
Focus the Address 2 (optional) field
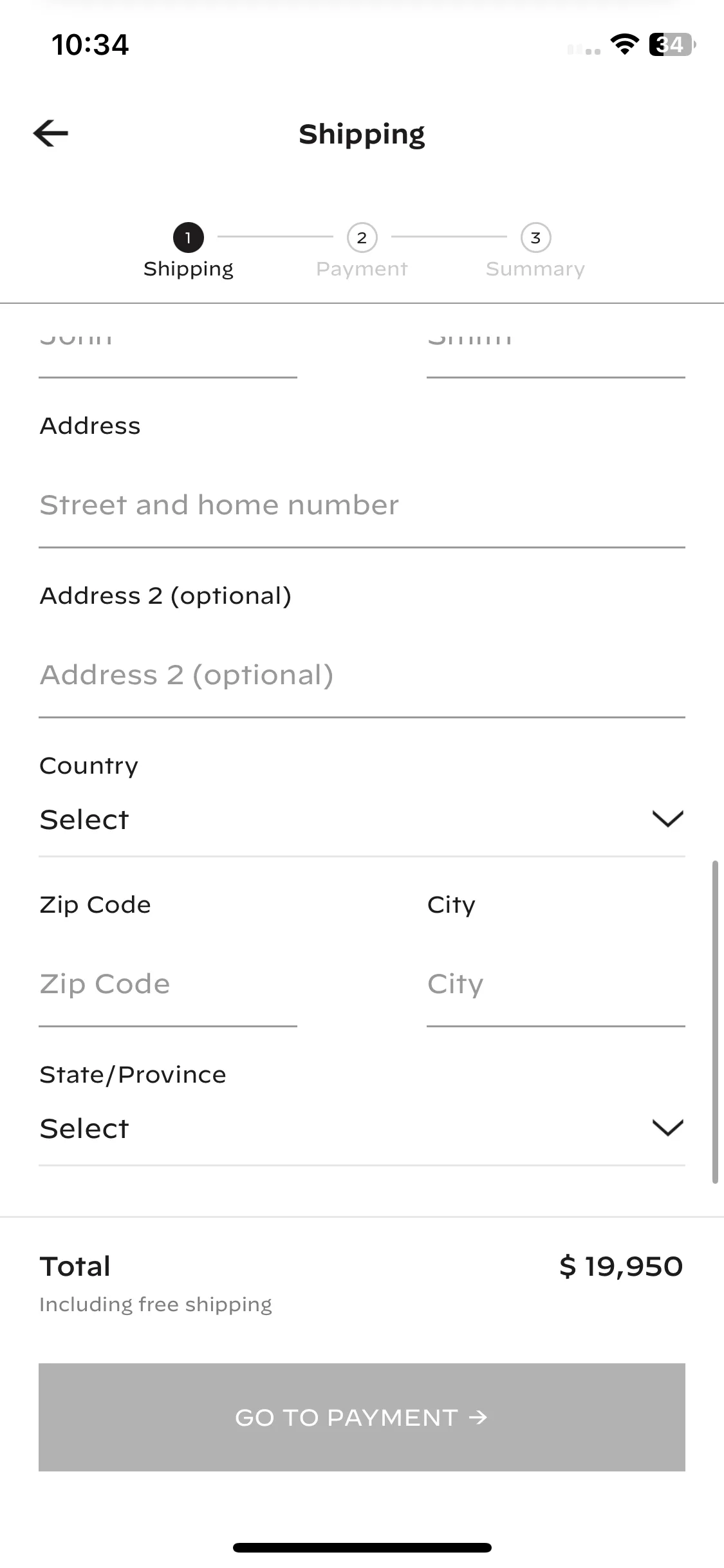click(362, 675)
